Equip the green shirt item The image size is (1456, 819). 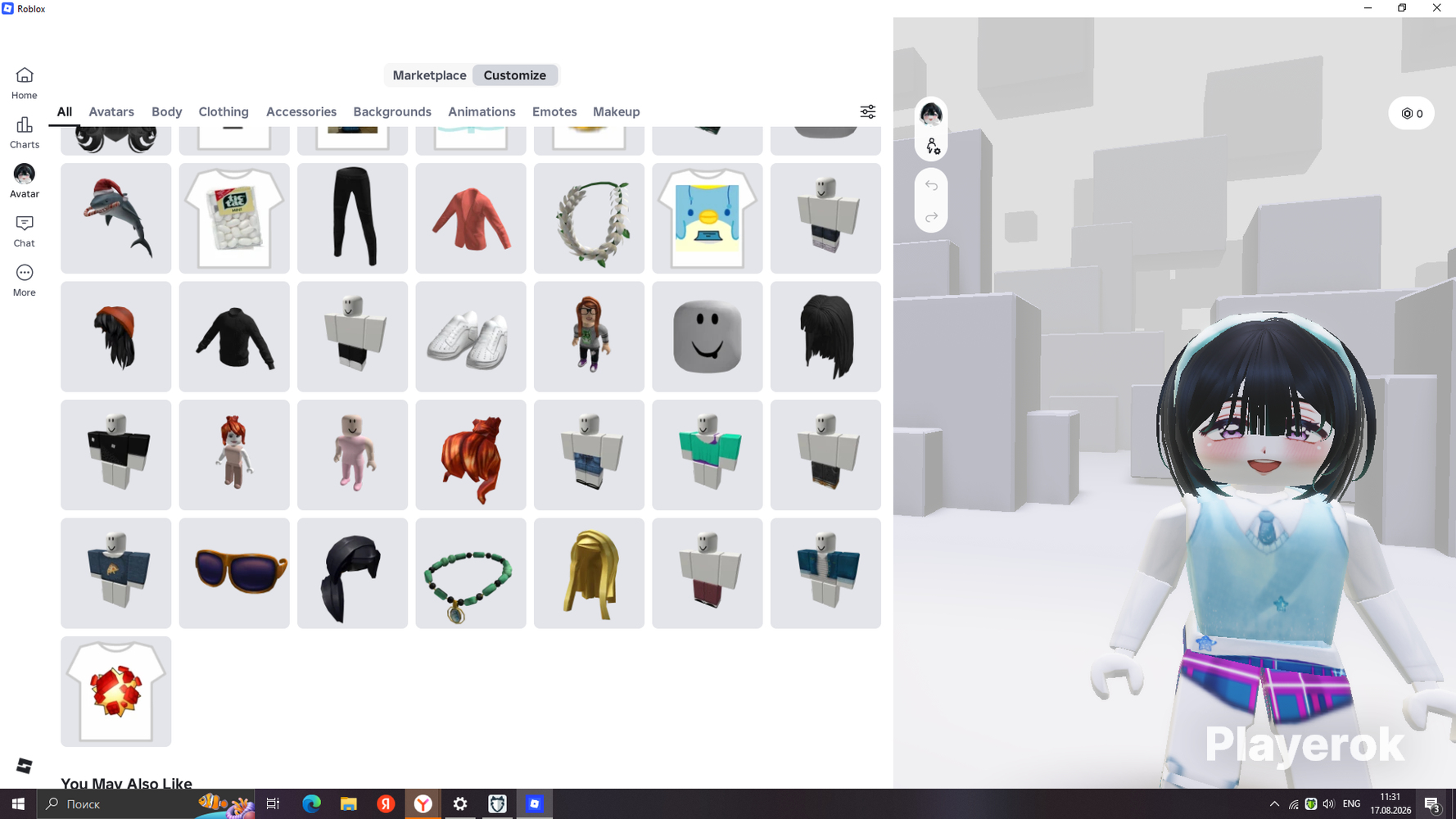click(708, 455)
